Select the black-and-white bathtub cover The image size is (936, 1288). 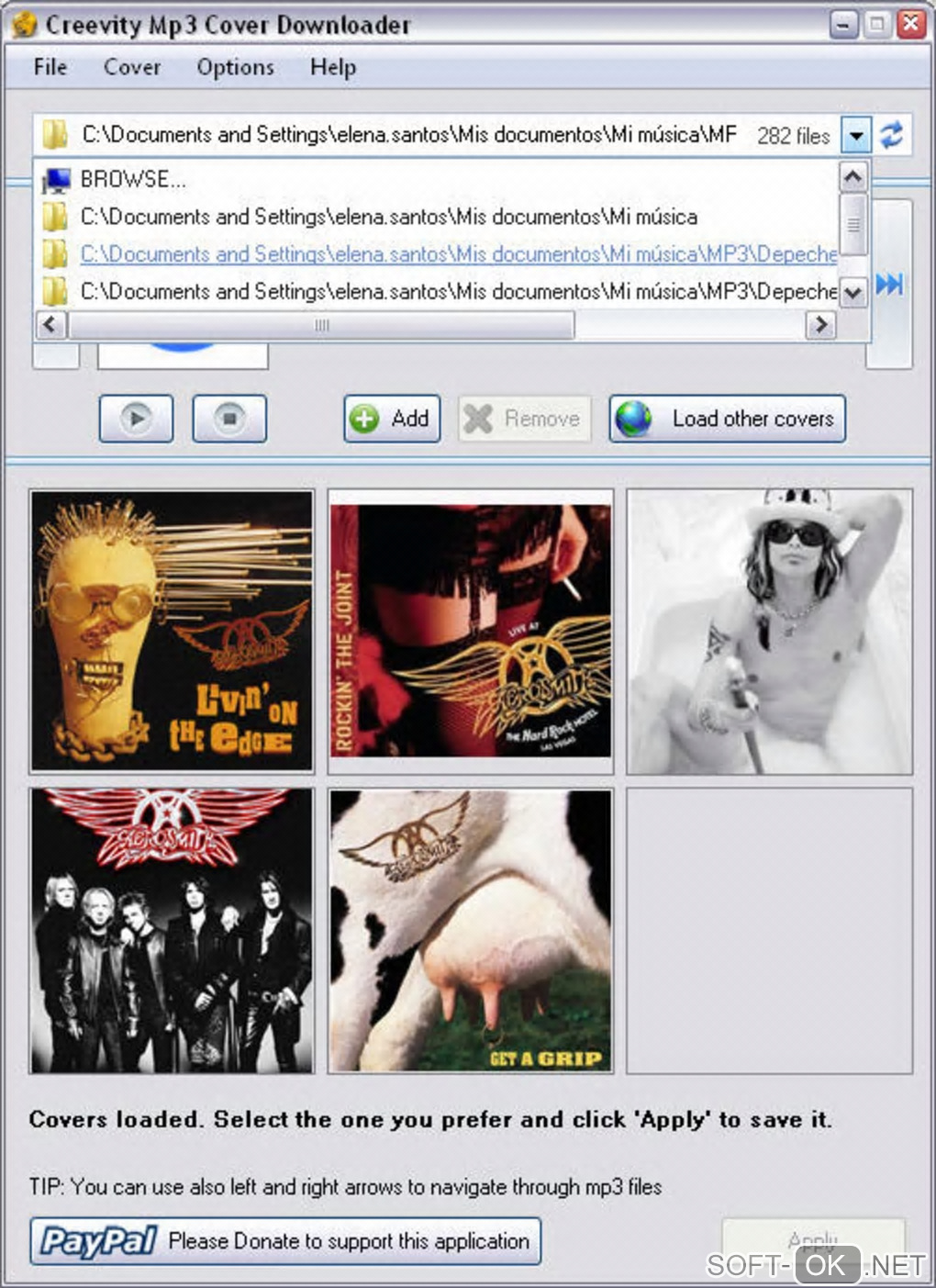(769, 631)
